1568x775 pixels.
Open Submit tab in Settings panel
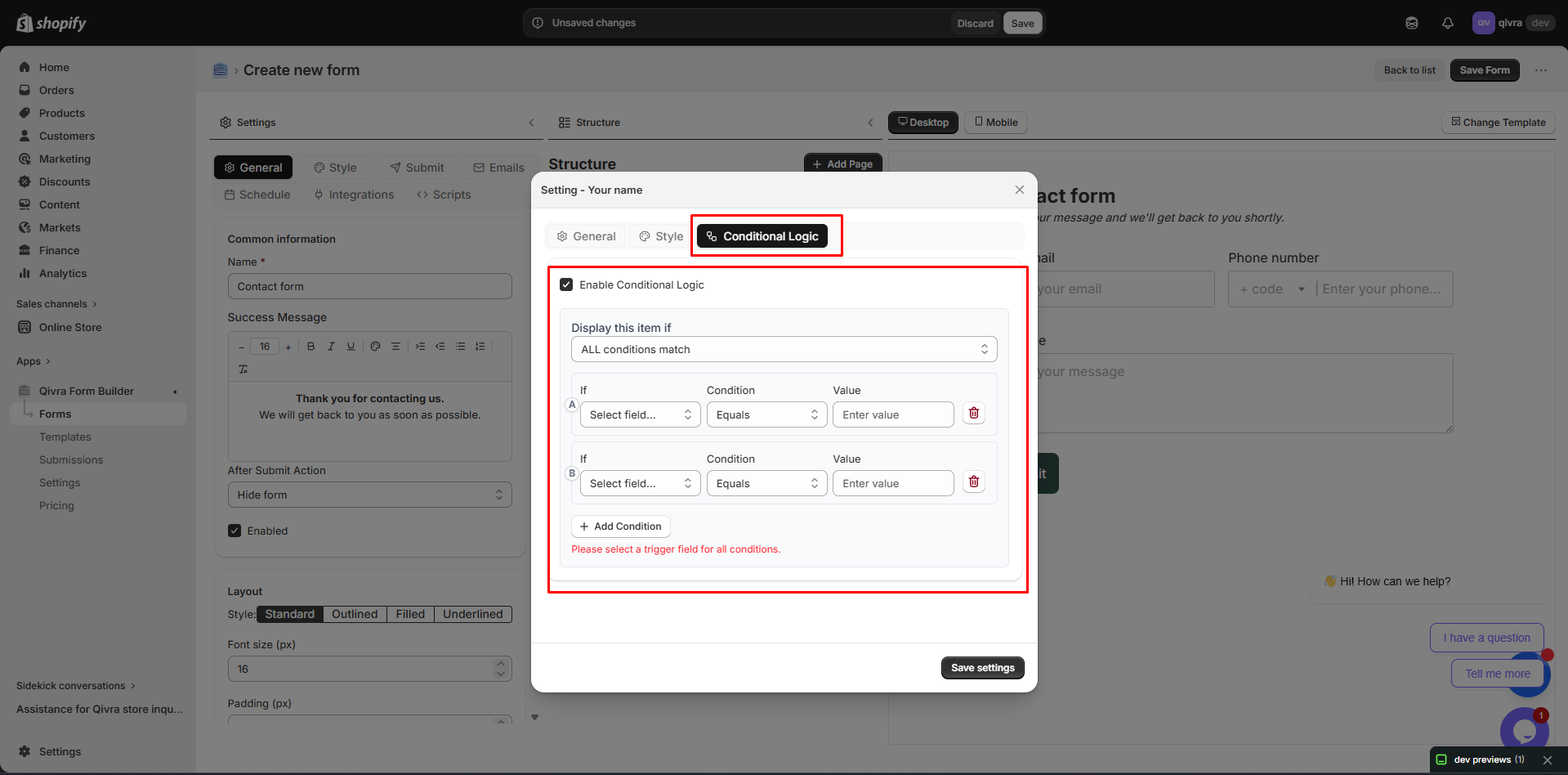point(417,168)
